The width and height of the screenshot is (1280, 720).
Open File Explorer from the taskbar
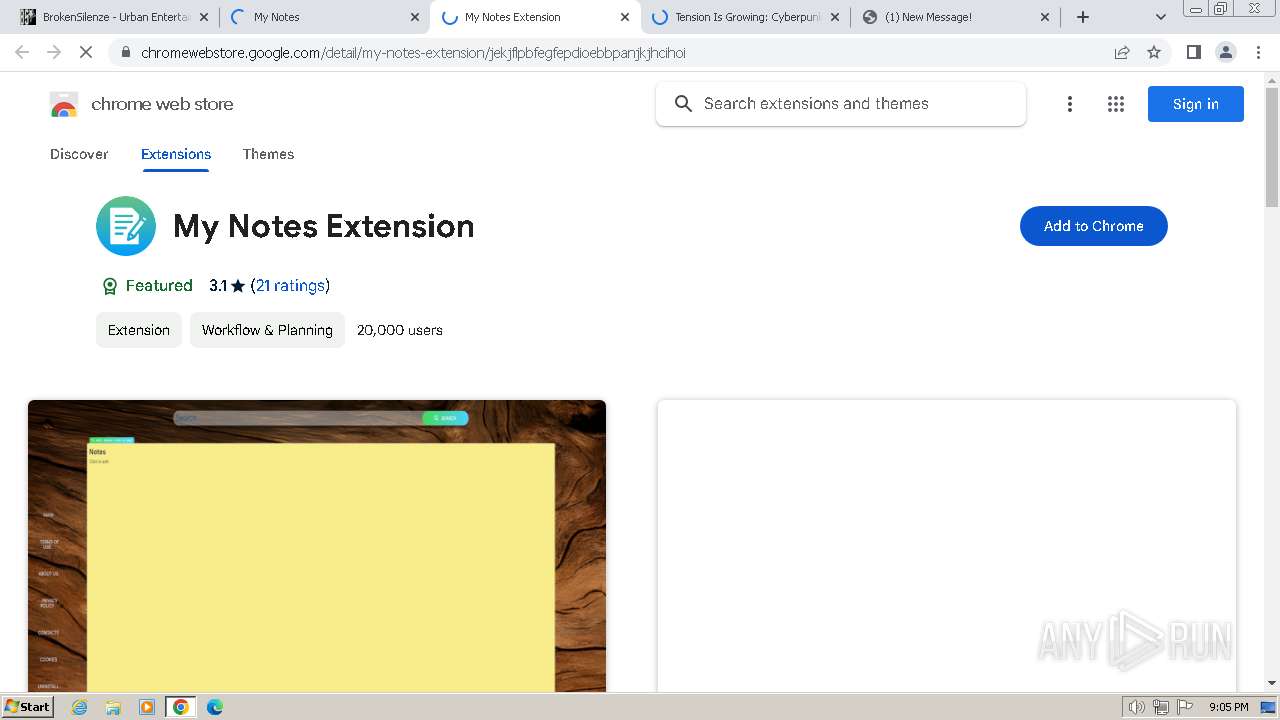[x=113, y=707]
